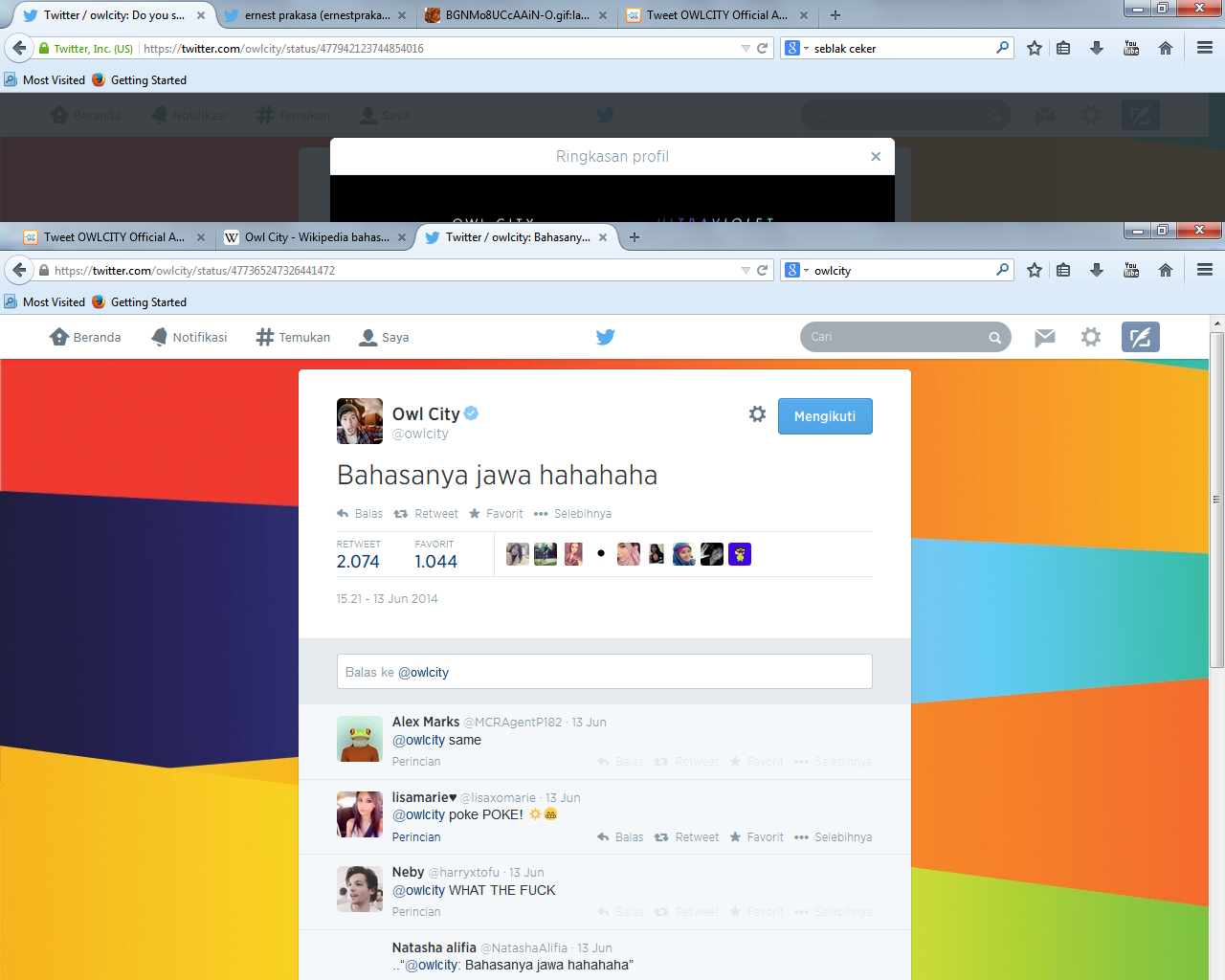
Task: Go to home page icon in front window
Action: 1166,271
